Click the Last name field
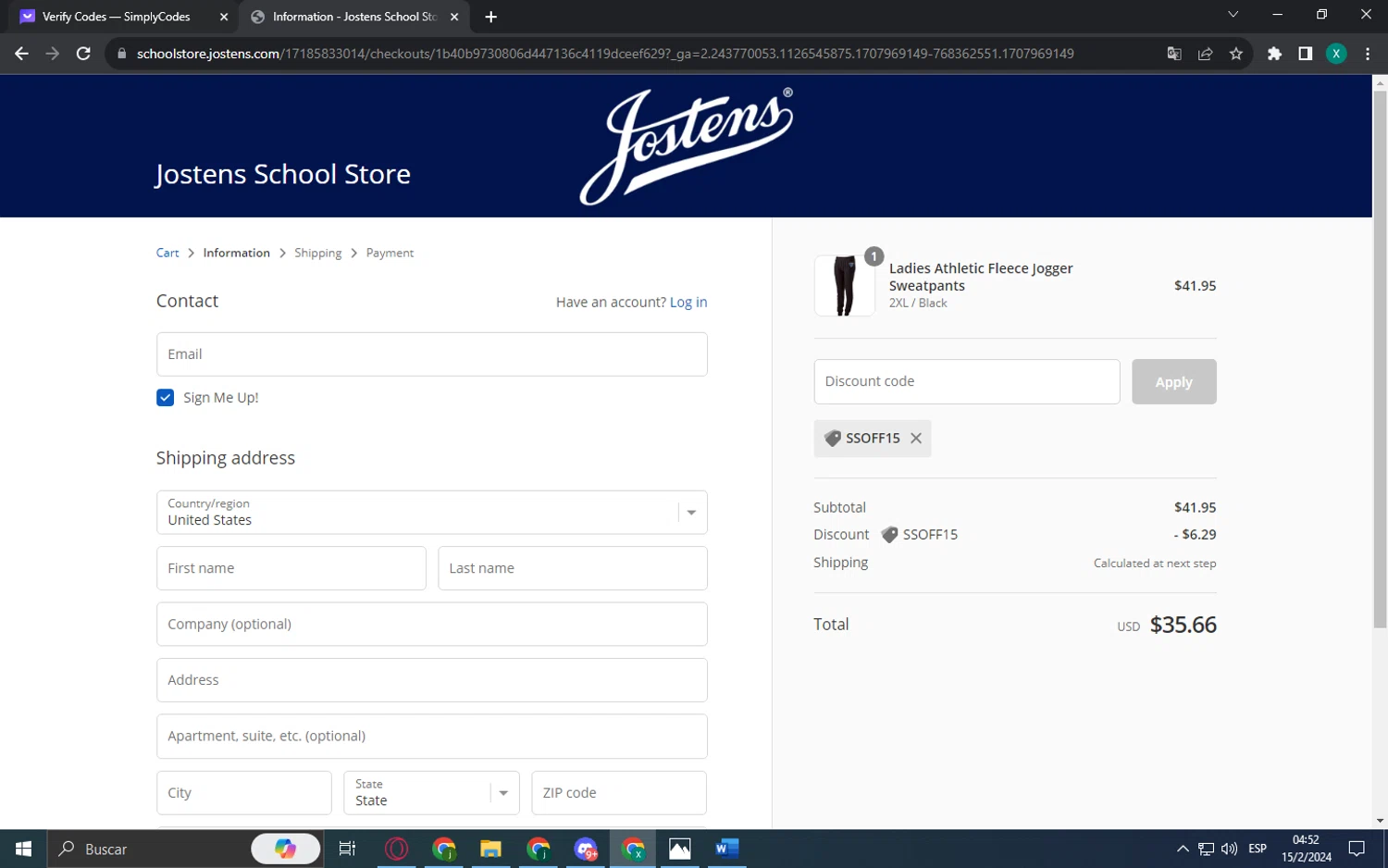 [573, 568]
